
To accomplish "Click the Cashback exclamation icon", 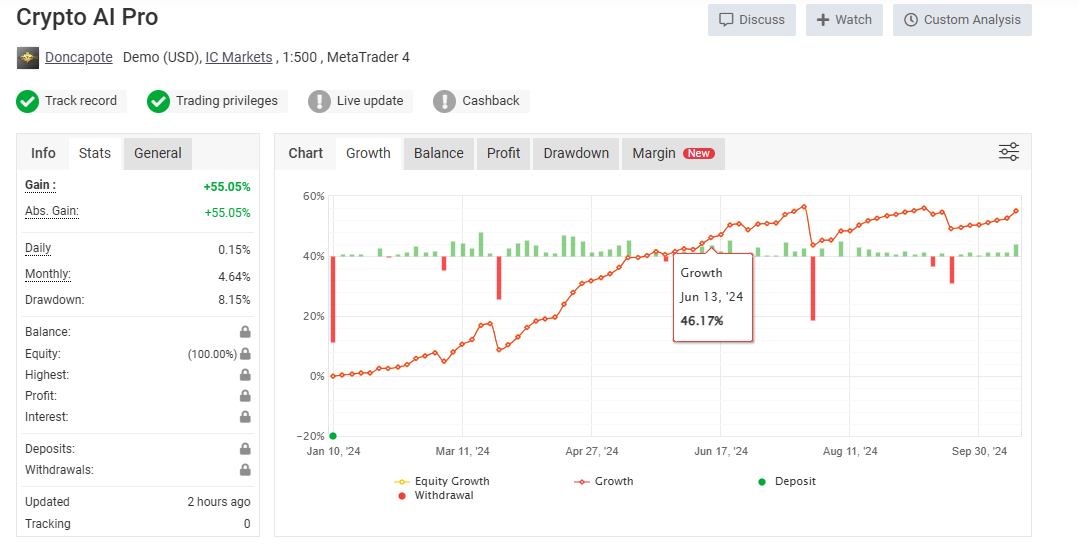I will pos(444,101).
